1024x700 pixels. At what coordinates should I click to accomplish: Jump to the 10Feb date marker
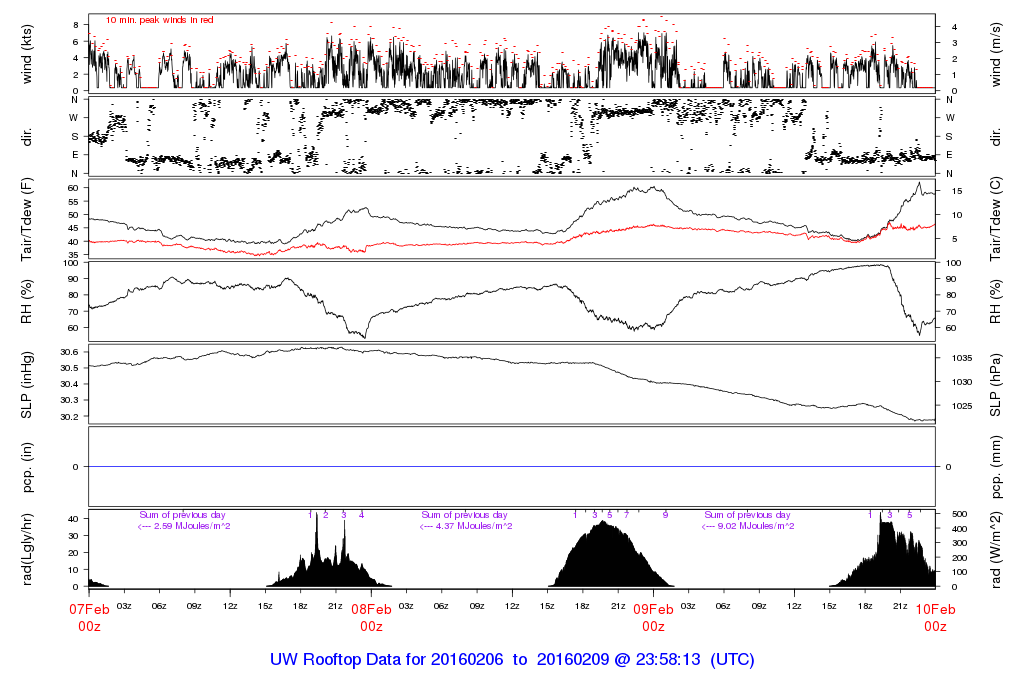935,608
